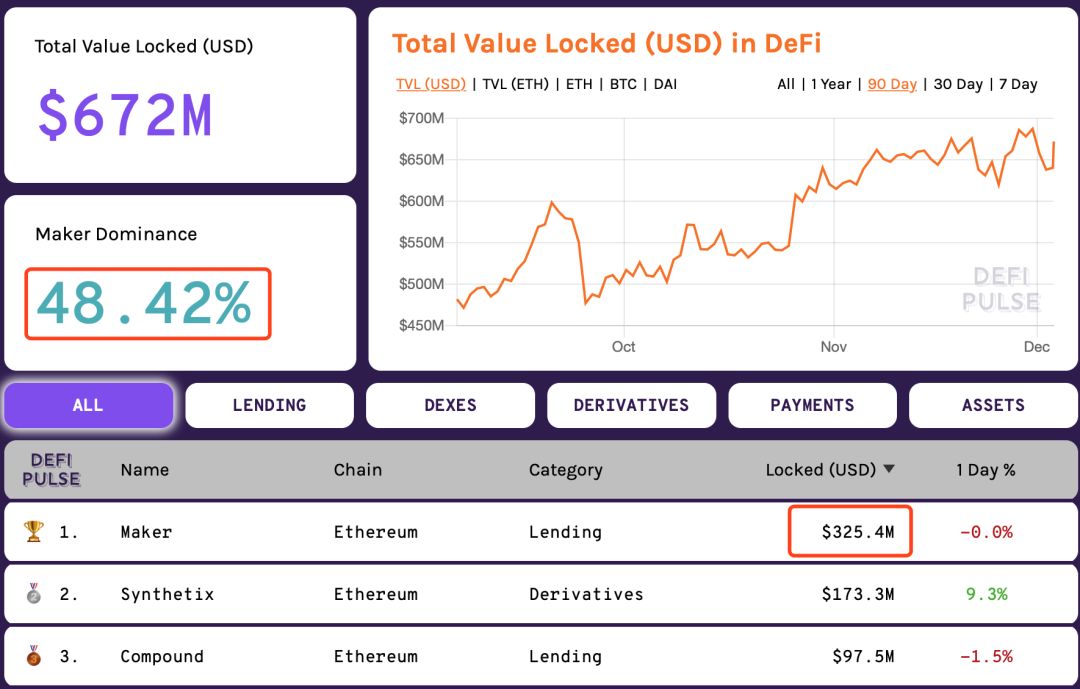Select the ALL category tab
The width and height of the screenshot is (1080, 689).
point(88,405)
